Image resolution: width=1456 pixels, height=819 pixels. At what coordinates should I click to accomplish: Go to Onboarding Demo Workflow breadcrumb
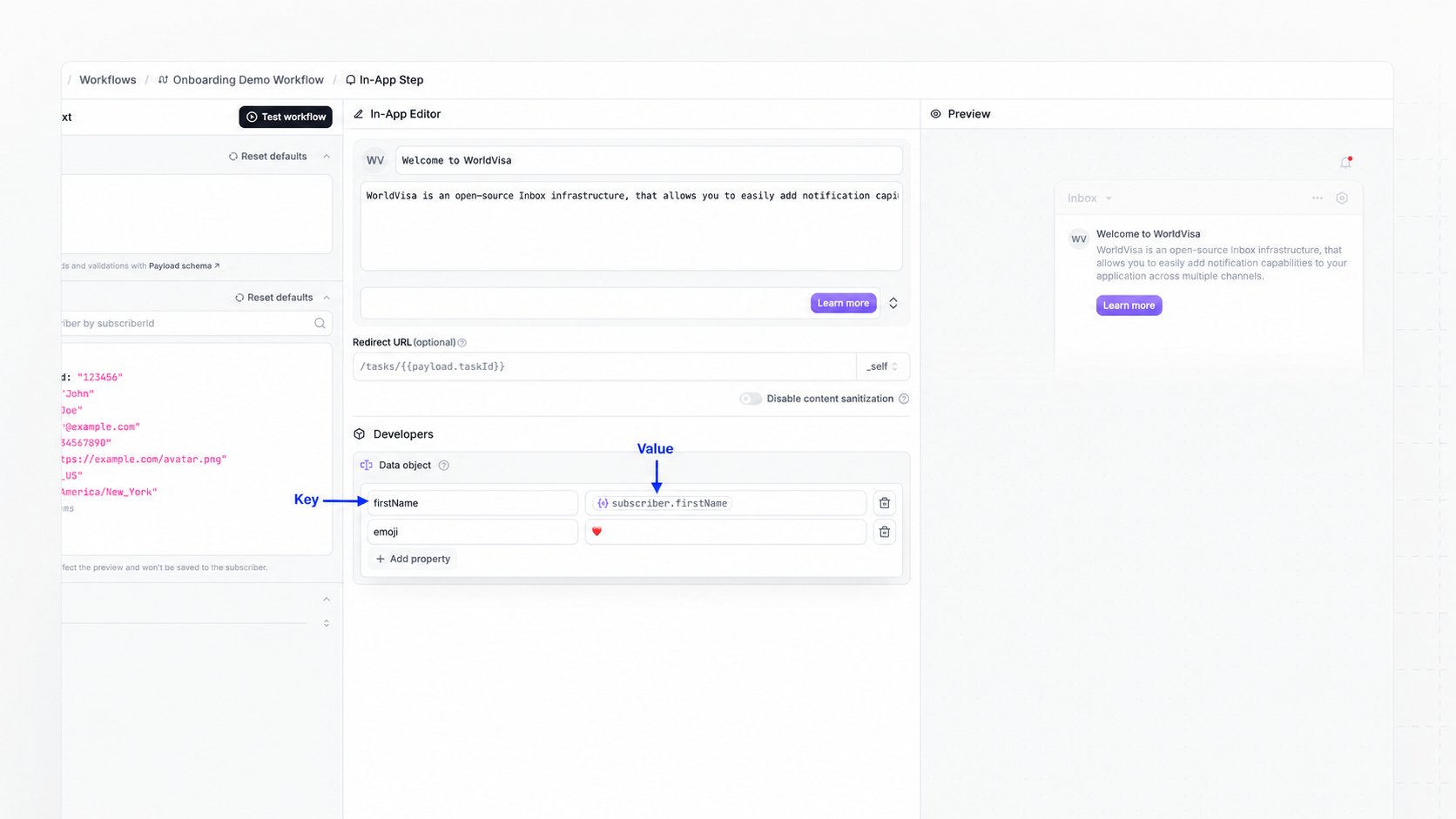coord(241,80)
